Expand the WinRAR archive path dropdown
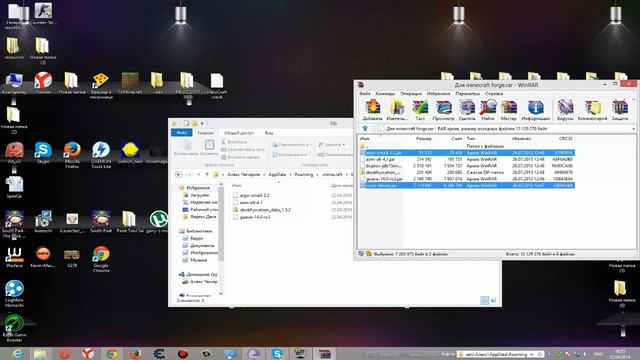The width and height of the screenshot is (640, 360). (633, 129)
